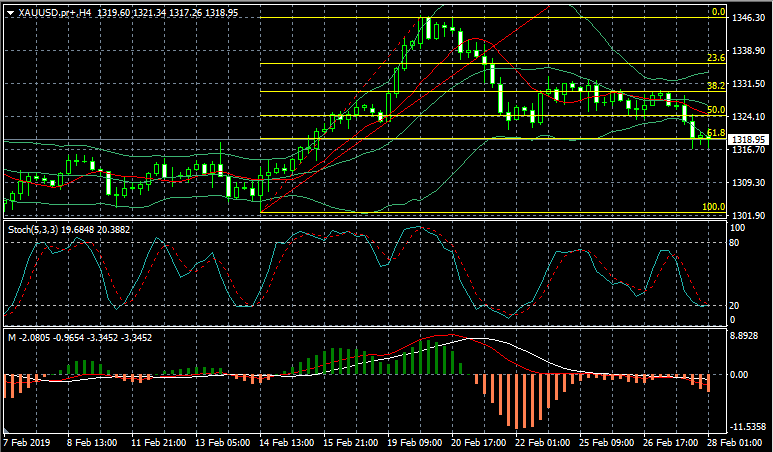Click the 11 Feb 21:00 time label

pos(159,443)
